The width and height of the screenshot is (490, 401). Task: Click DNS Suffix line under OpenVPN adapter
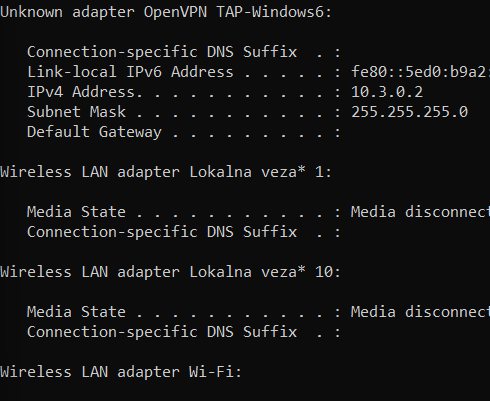(x=184, y=52)
